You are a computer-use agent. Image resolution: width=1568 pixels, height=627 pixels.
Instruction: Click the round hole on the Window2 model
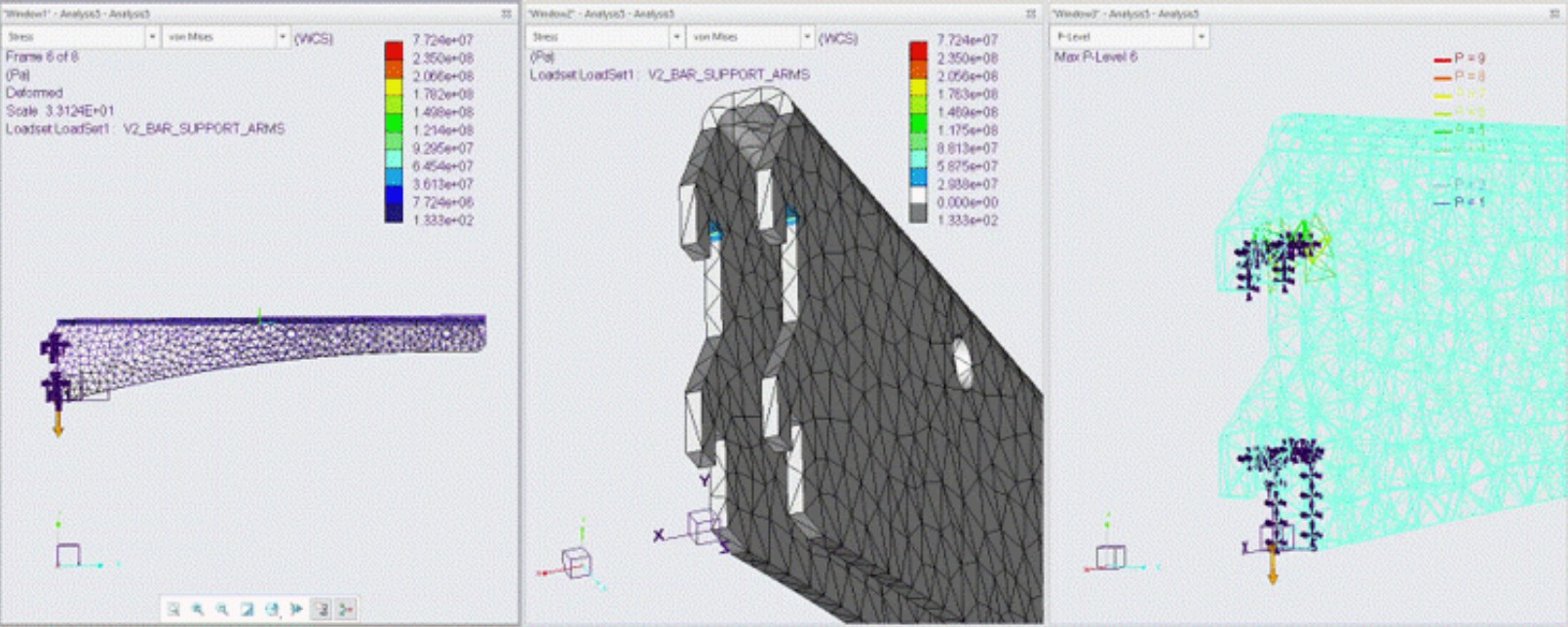(x=962, y=363)
